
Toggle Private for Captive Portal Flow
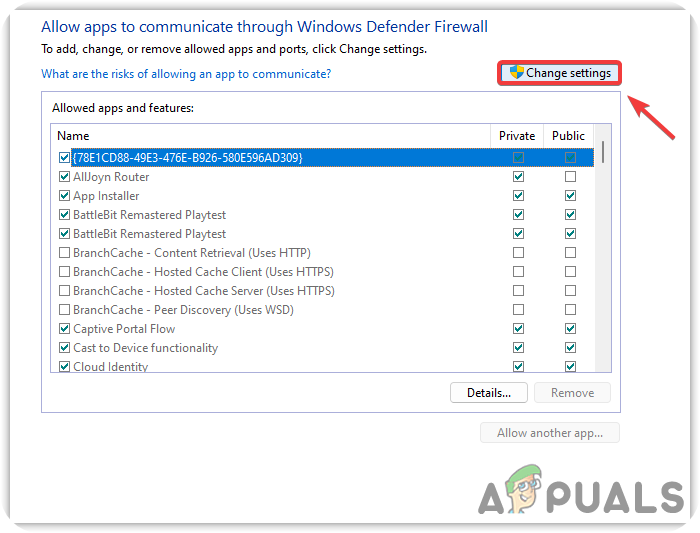(518, 329)
